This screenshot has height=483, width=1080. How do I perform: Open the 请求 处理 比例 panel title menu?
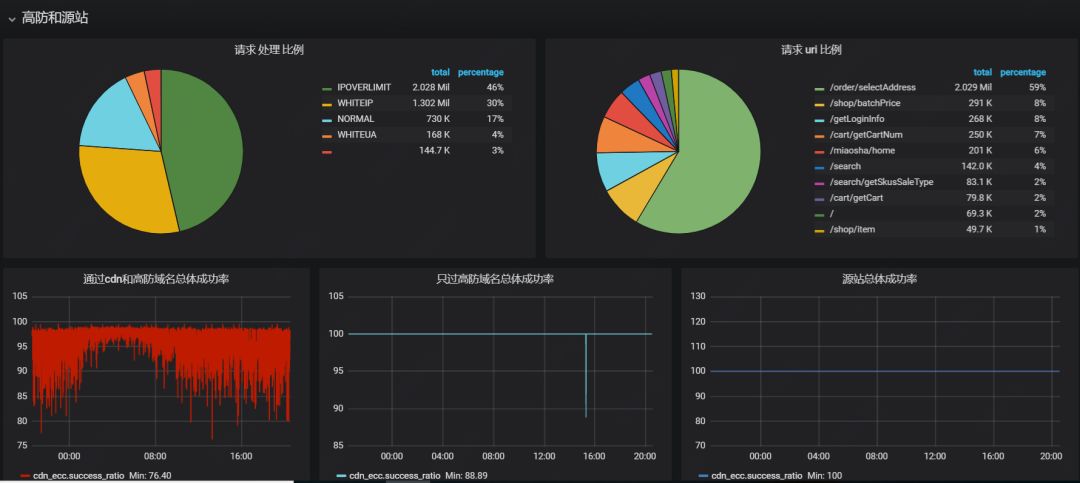coord(269,50)
